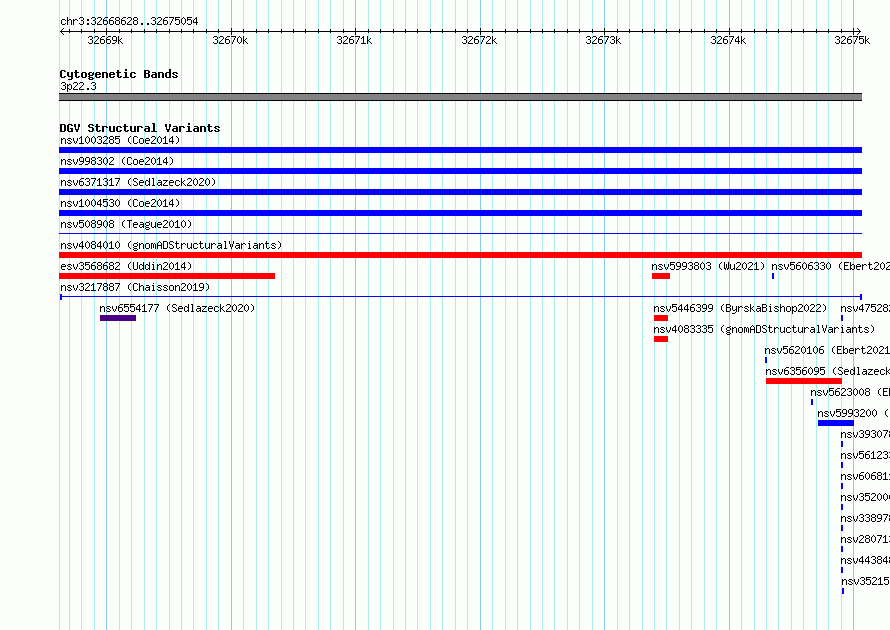Click the variant label starting nsv44384

(865, 560)
